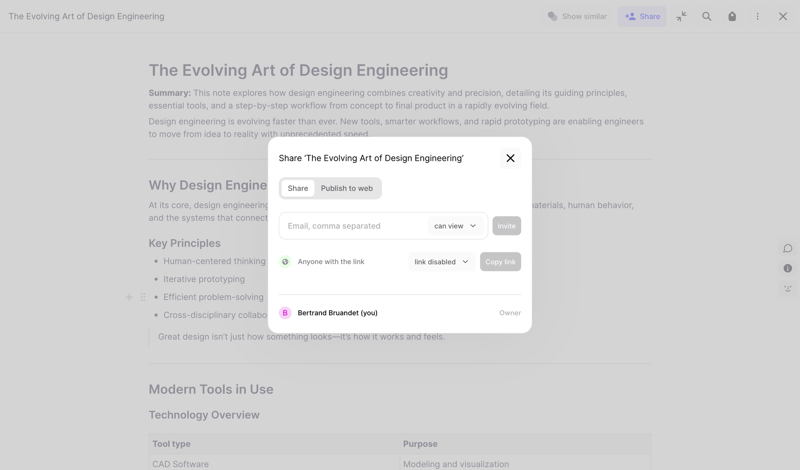Expand the 'link disabled' dropdown

[441, 262]
